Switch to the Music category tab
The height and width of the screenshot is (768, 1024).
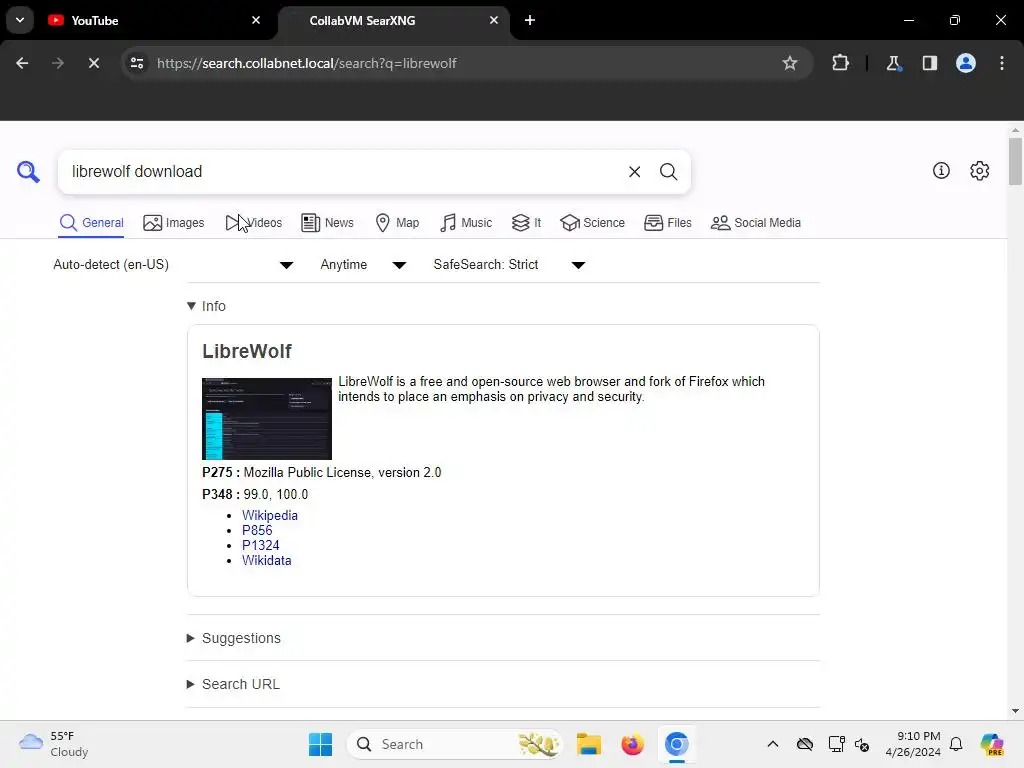click(466, 223)
